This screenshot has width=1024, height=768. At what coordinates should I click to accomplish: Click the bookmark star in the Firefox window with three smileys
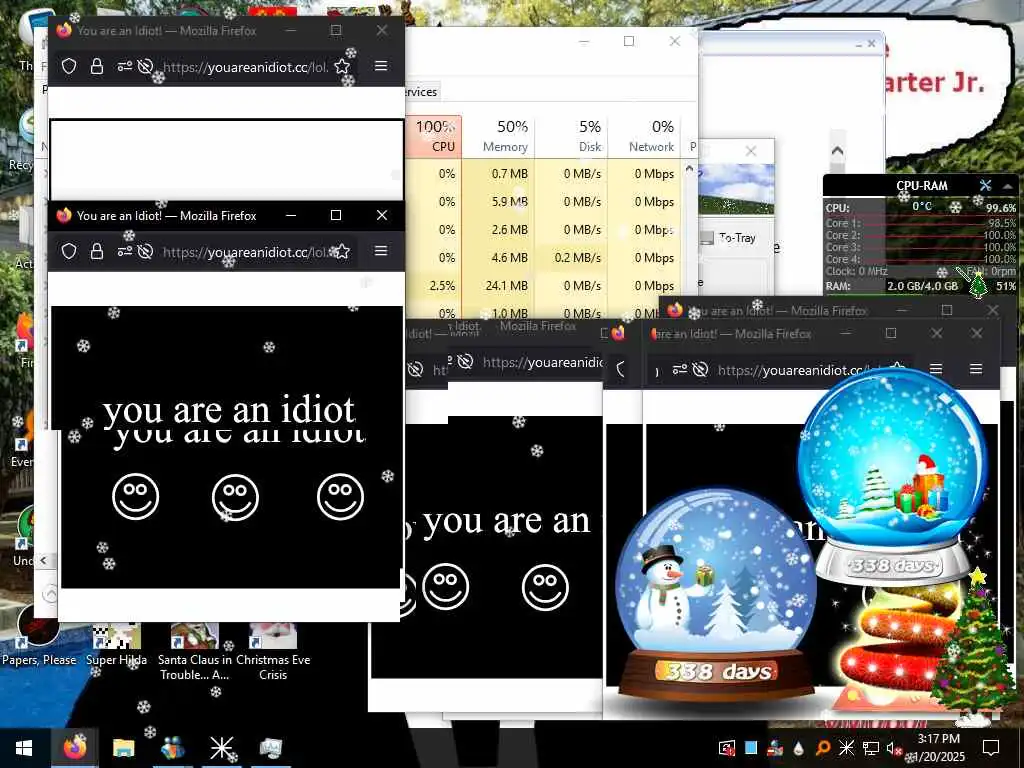(342, 251)
